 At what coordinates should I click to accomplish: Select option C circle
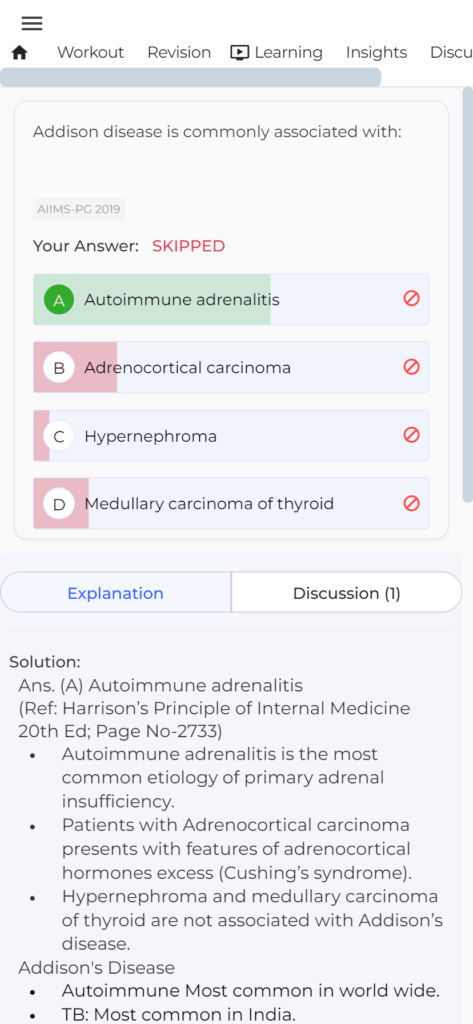[59, 436]
